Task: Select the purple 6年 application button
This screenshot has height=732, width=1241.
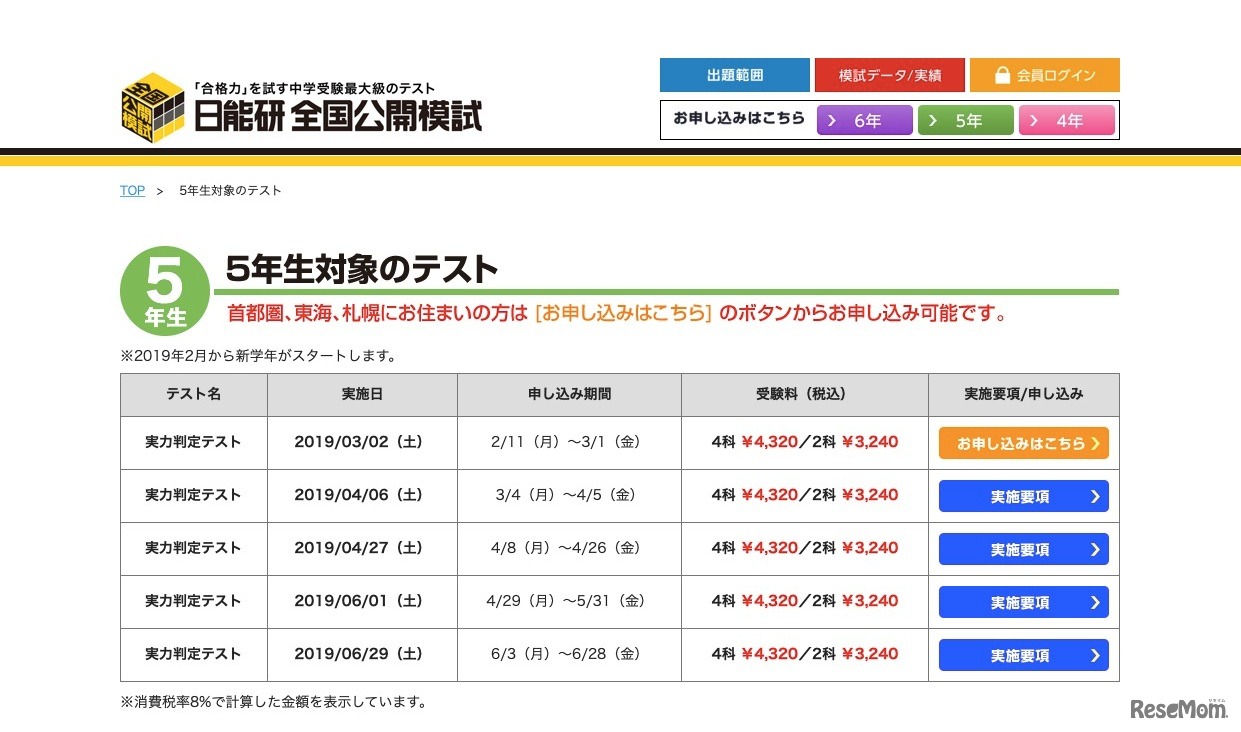Action: [864, 120]
